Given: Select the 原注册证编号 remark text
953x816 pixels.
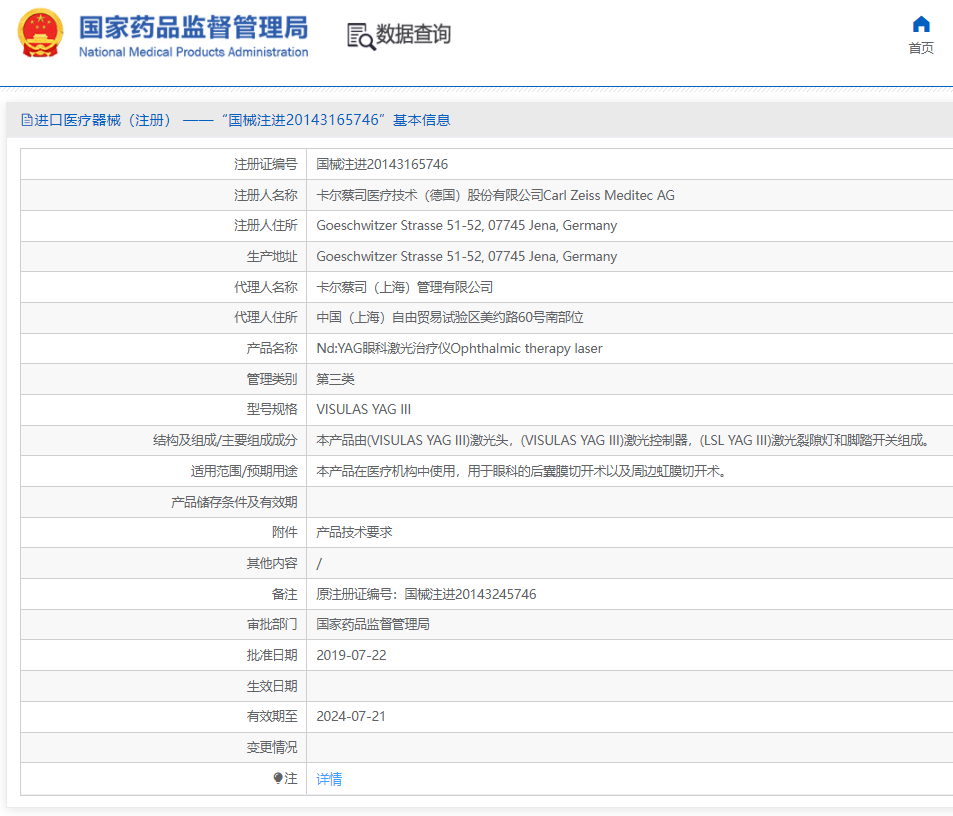Looking at the screenshot, I should click(x=426, y=594).
